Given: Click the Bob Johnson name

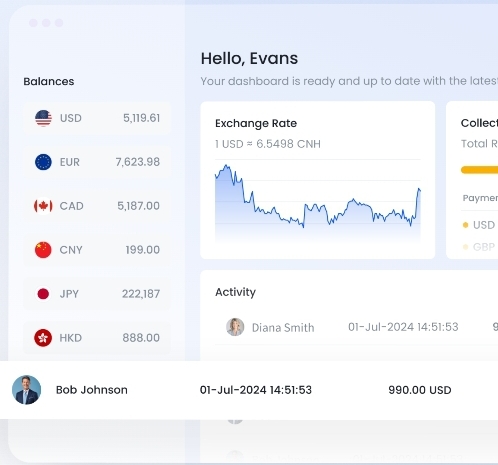Looking at the screenshot, I should [92, 390].
